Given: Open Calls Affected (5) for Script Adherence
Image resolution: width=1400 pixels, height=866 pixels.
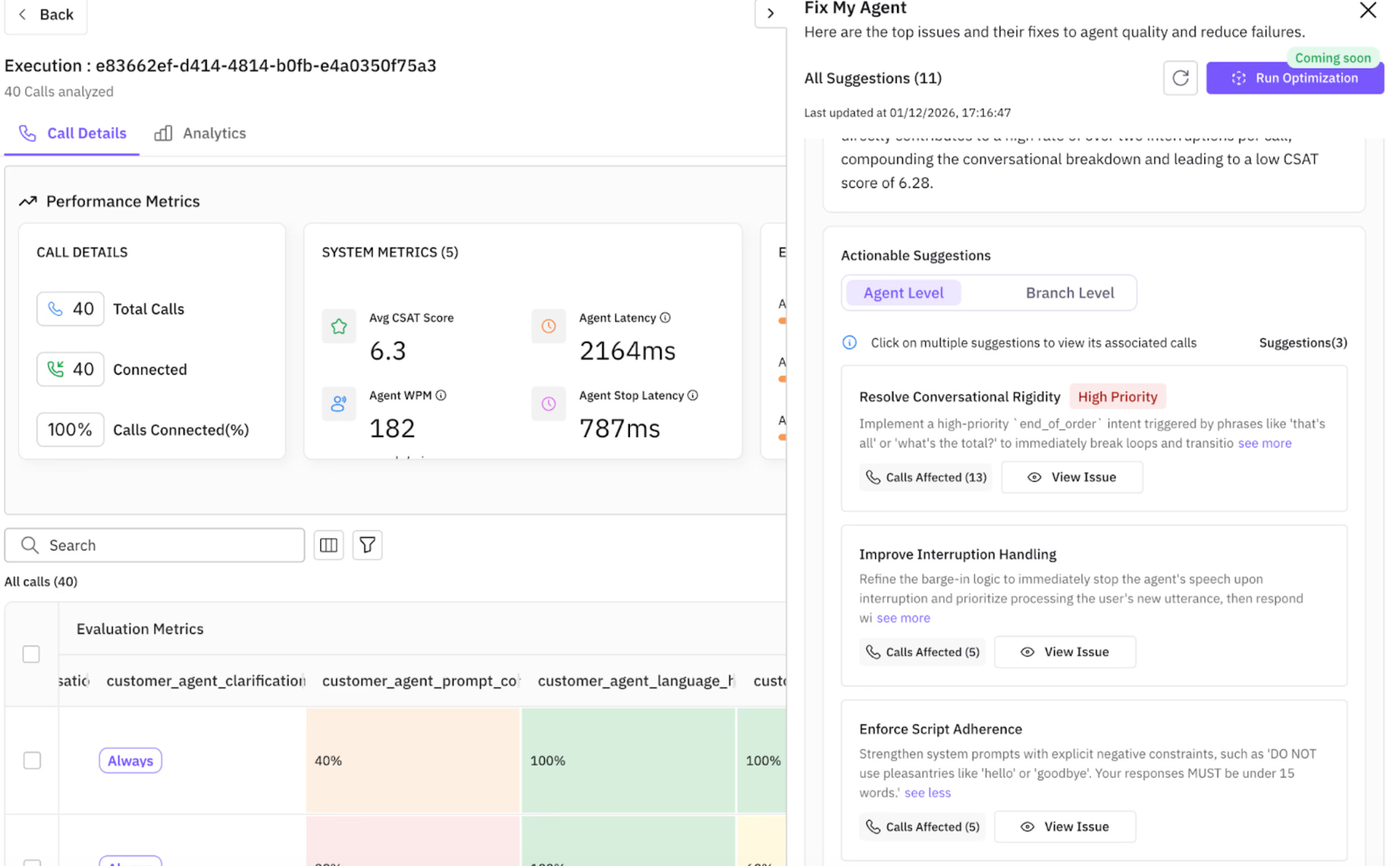Looking at the screenshot, I should click(x=922, y=826).
